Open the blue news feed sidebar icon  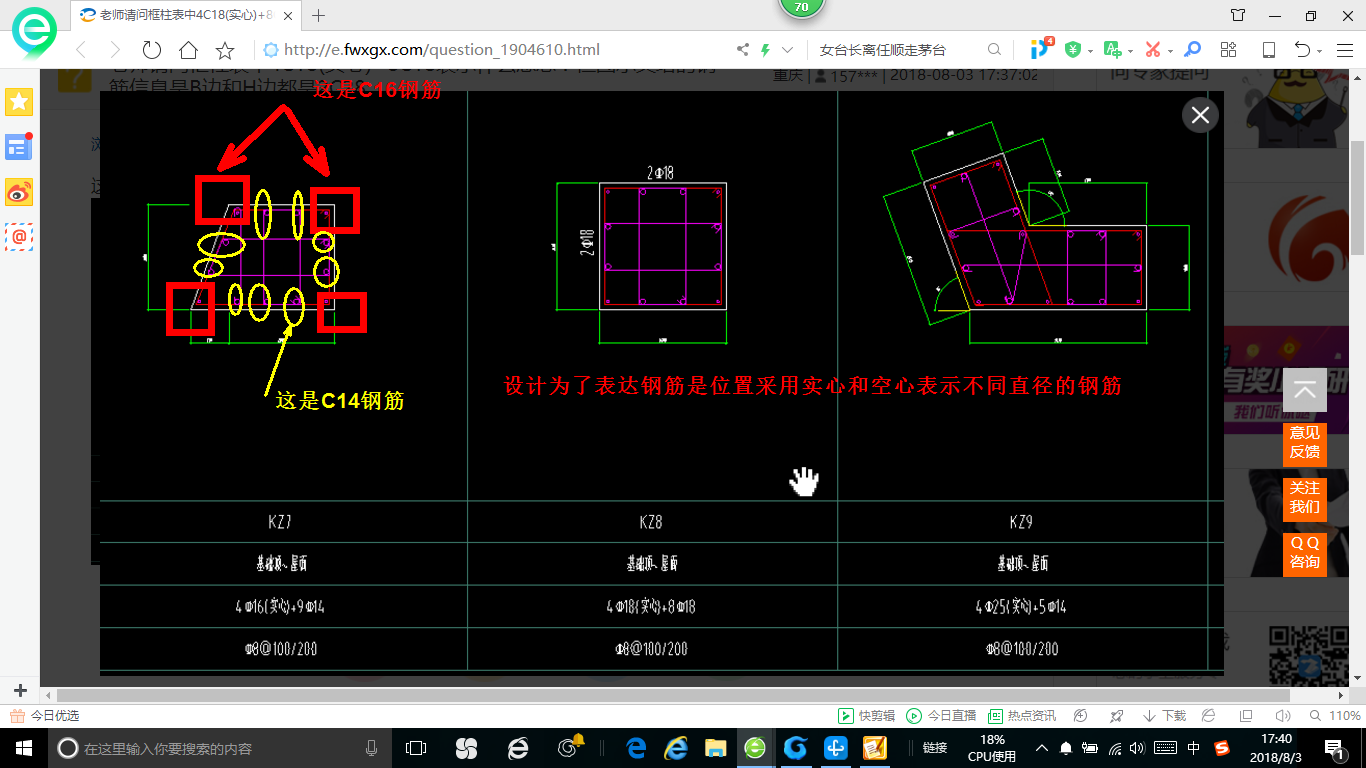click(19, 147)
